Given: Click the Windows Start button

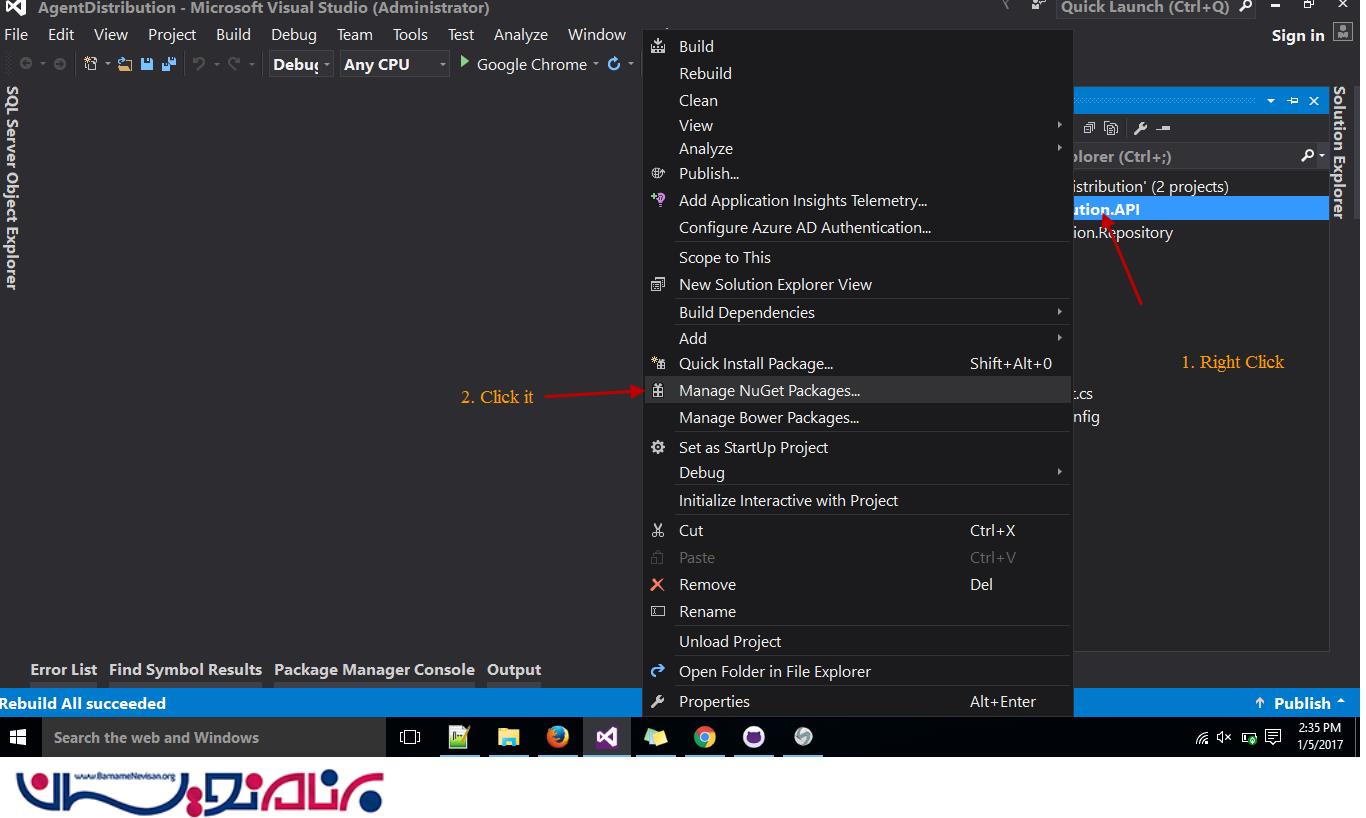Looking at the screenshot, I should pyautogui.click(x=18, y=738).
